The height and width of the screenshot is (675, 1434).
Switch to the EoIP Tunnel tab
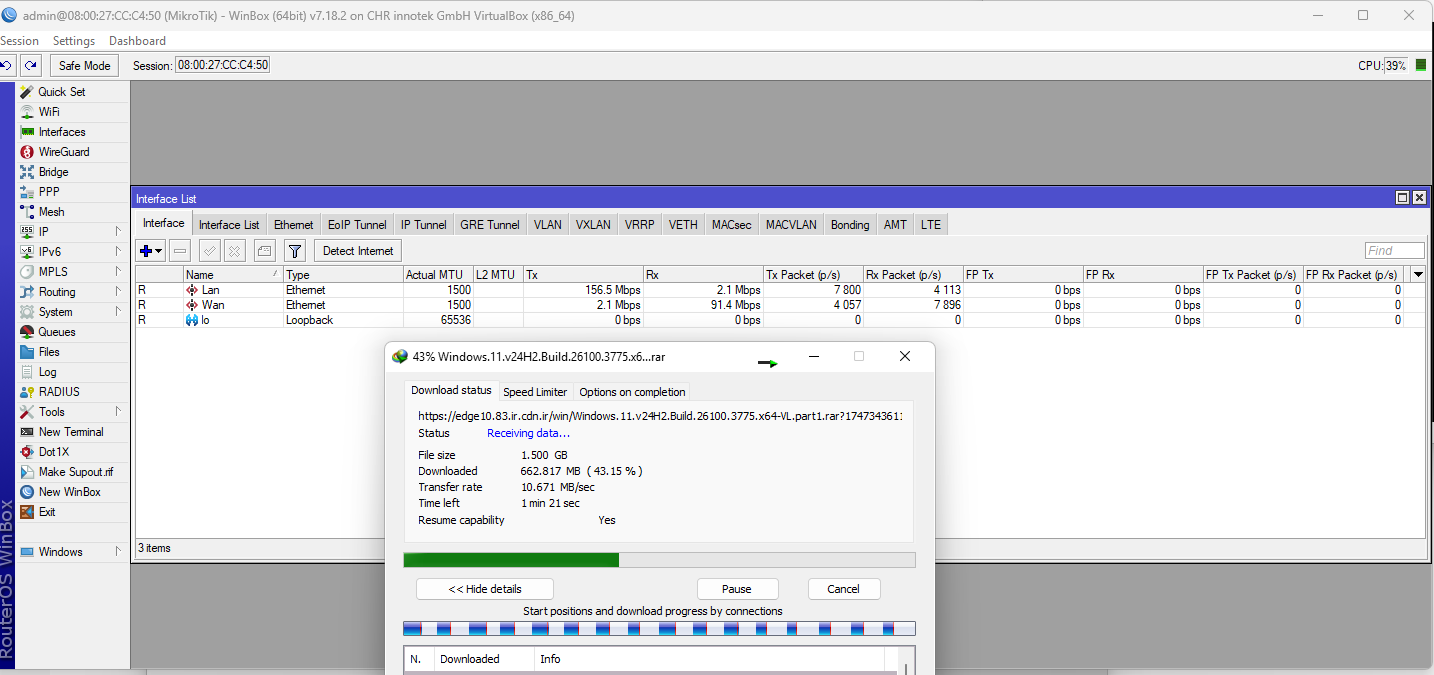(x=357, y=225)
